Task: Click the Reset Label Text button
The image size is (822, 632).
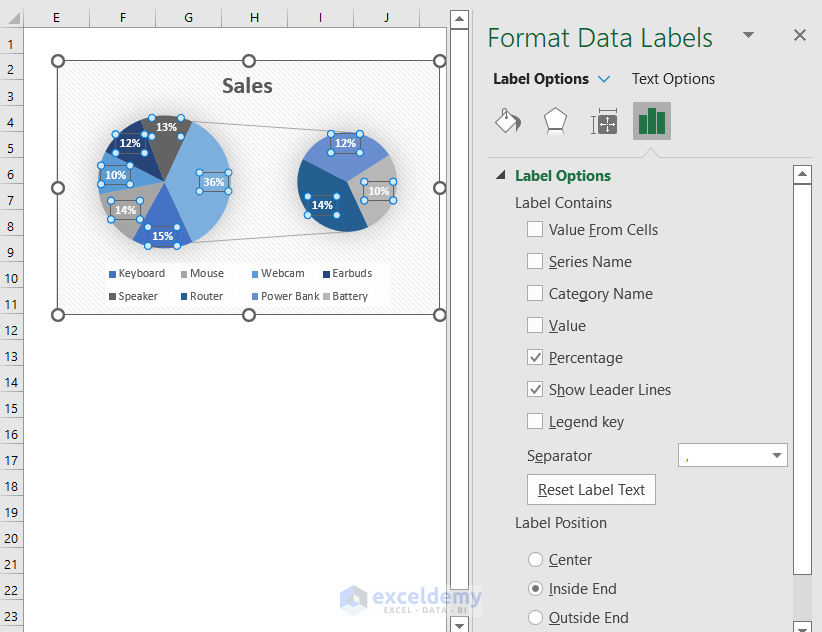Action: (x=591, y=489)
